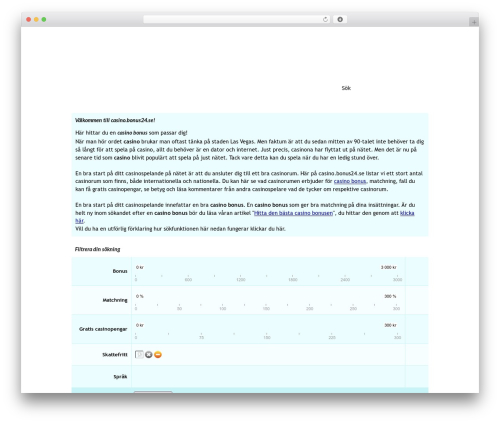The image size is (500, 423).
Task: Click the 50 mark on Matchning scale
Action: click(179, 309)
